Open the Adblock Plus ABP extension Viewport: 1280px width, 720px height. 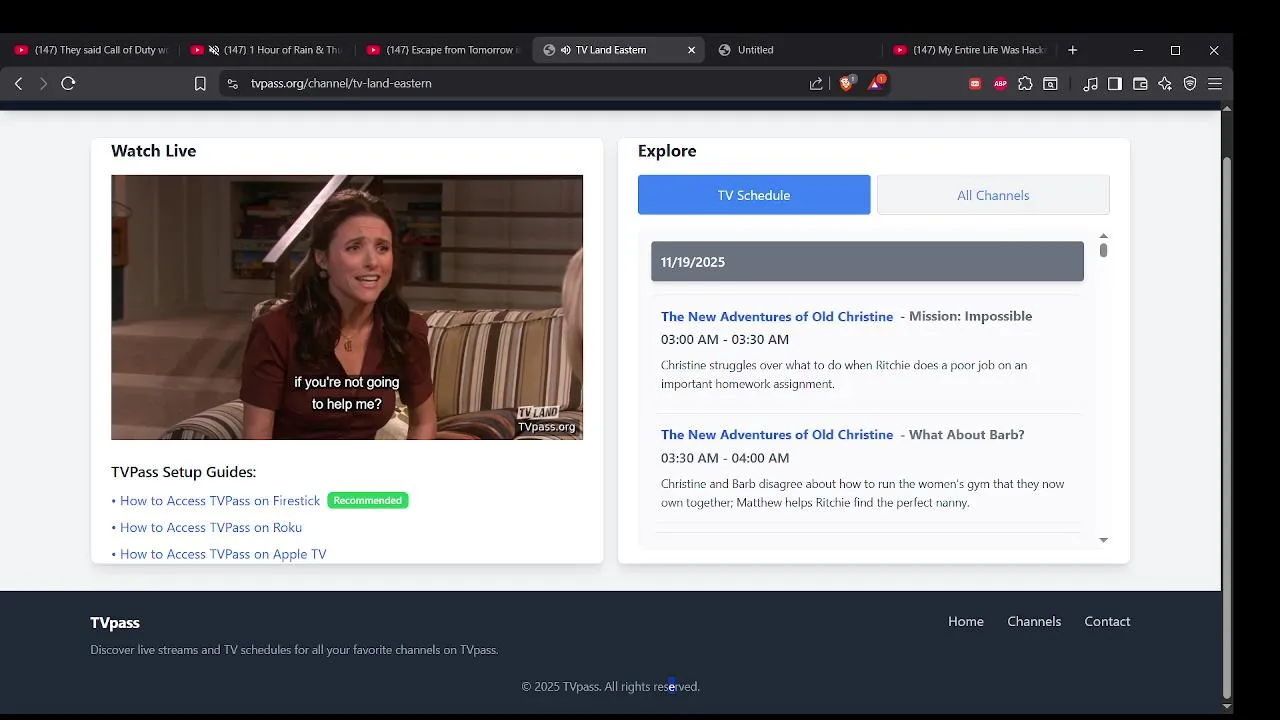[x=1000, y=84]
